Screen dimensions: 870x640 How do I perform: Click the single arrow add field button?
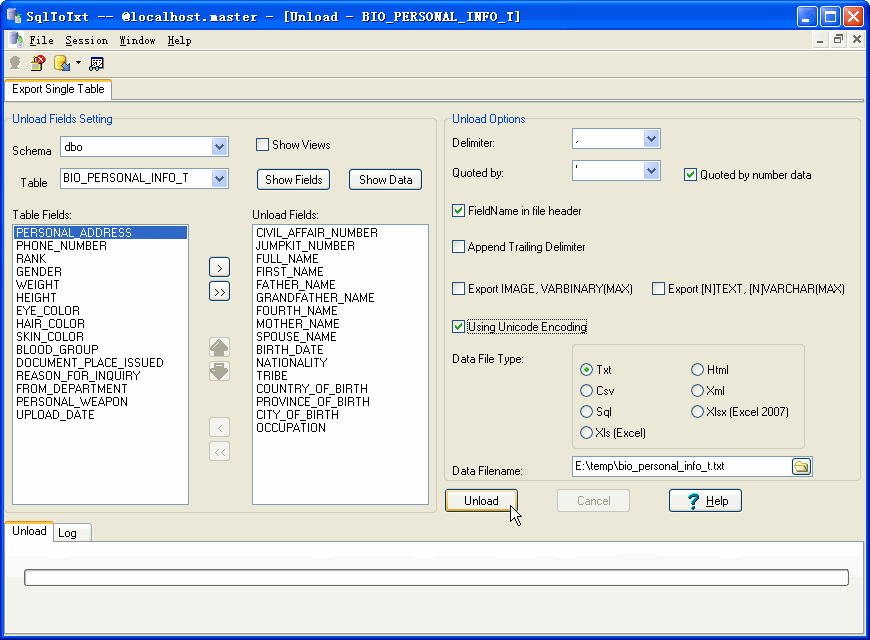coord(220,268)
